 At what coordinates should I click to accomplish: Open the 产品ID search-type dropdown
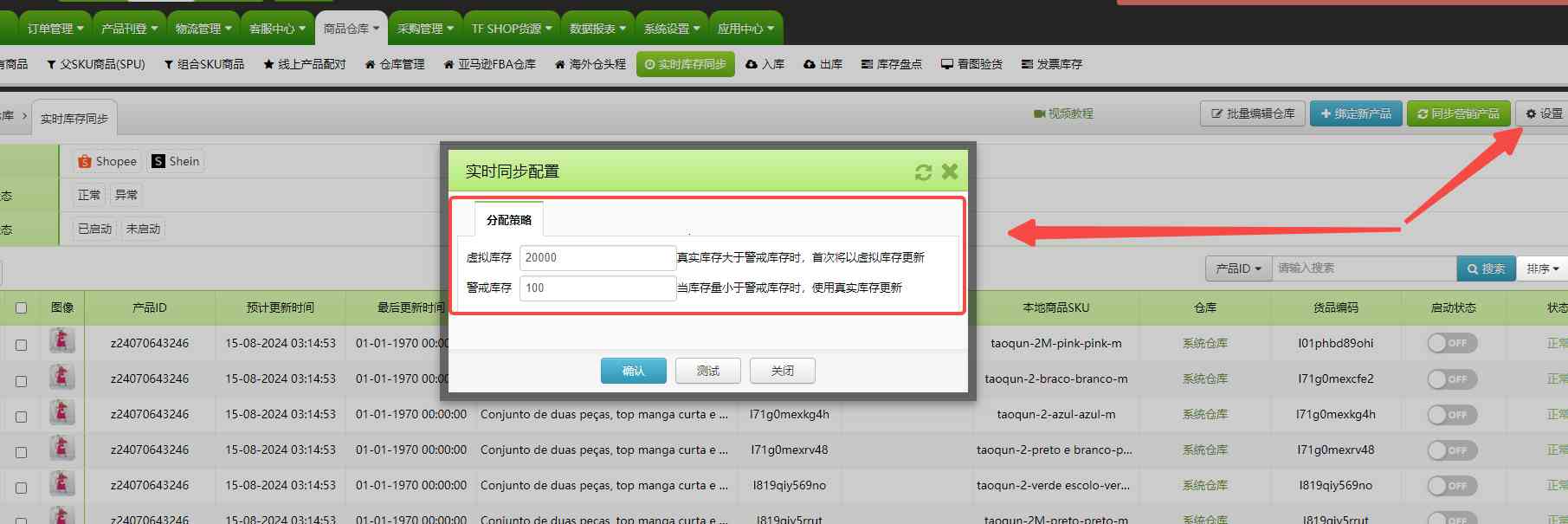coord(1238,268)
